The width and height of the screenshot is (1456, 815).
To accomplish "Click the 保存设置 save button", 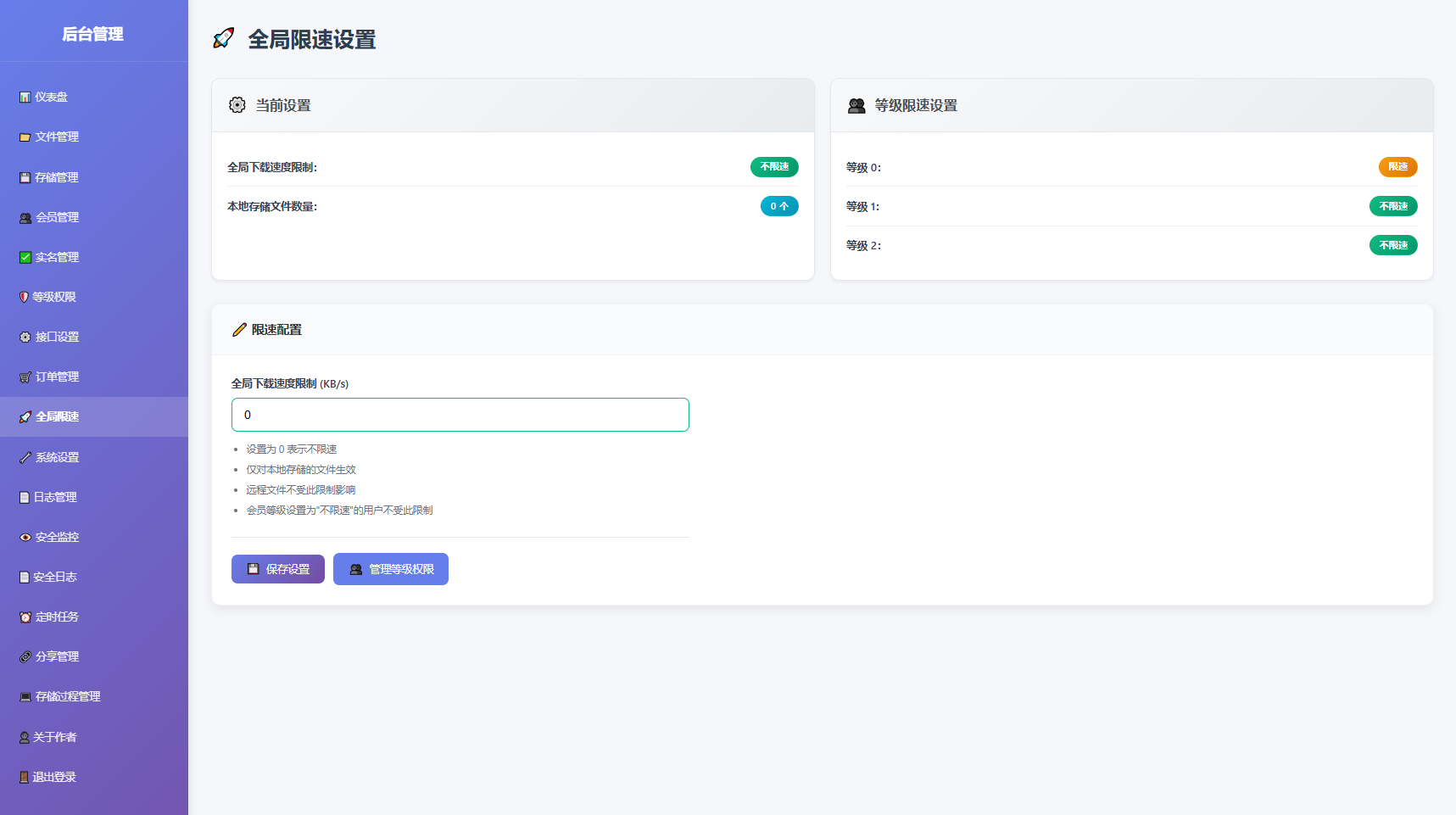I will coord(277,569).
